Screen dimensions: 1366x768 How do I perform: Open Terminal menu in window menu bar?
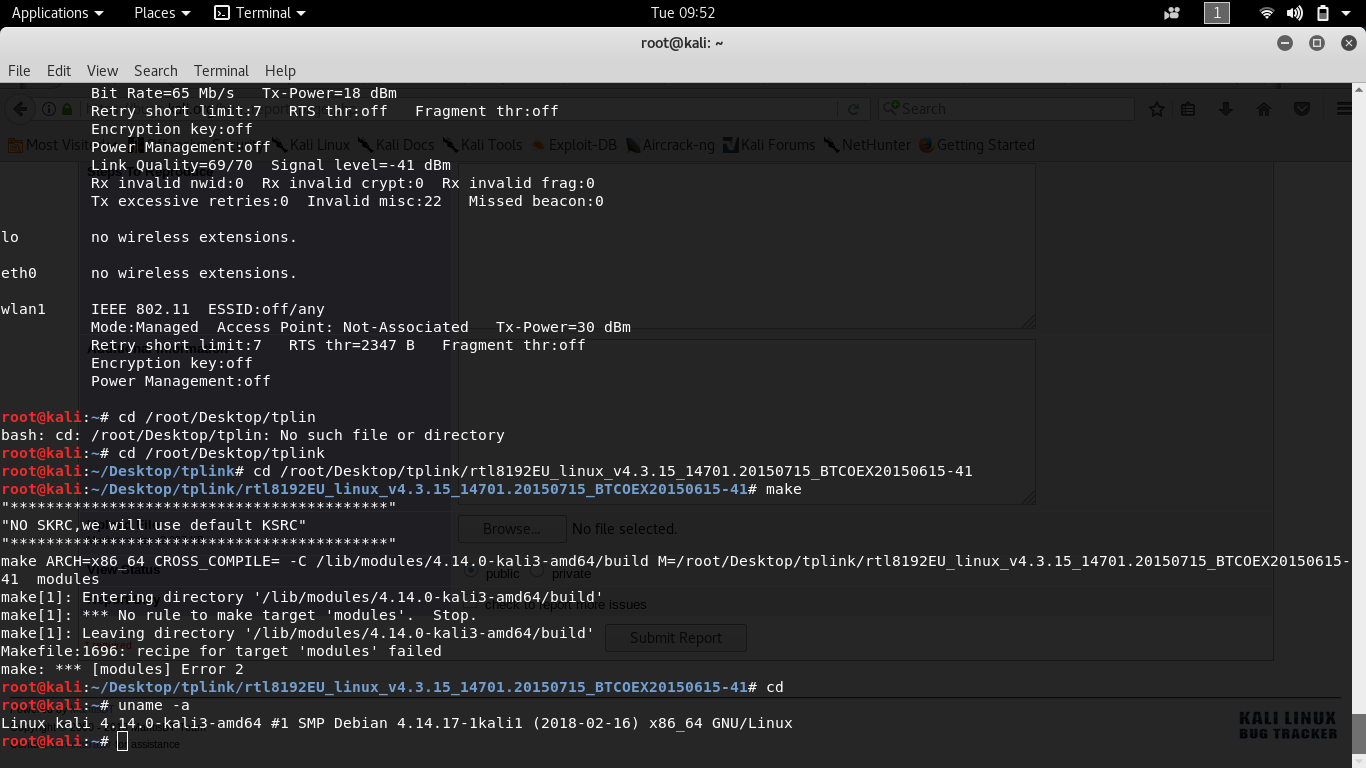[221, 70]
